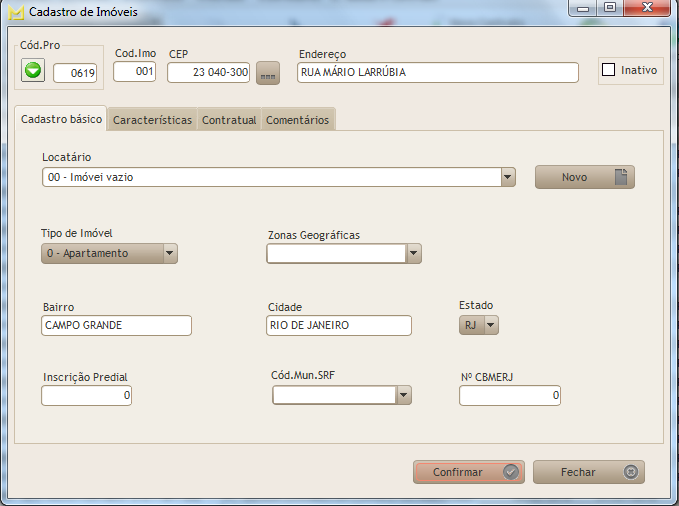This screenshot has height=506, width=679.
Task: Expand the Locatário dropdown list
Action: coord(508,177)
